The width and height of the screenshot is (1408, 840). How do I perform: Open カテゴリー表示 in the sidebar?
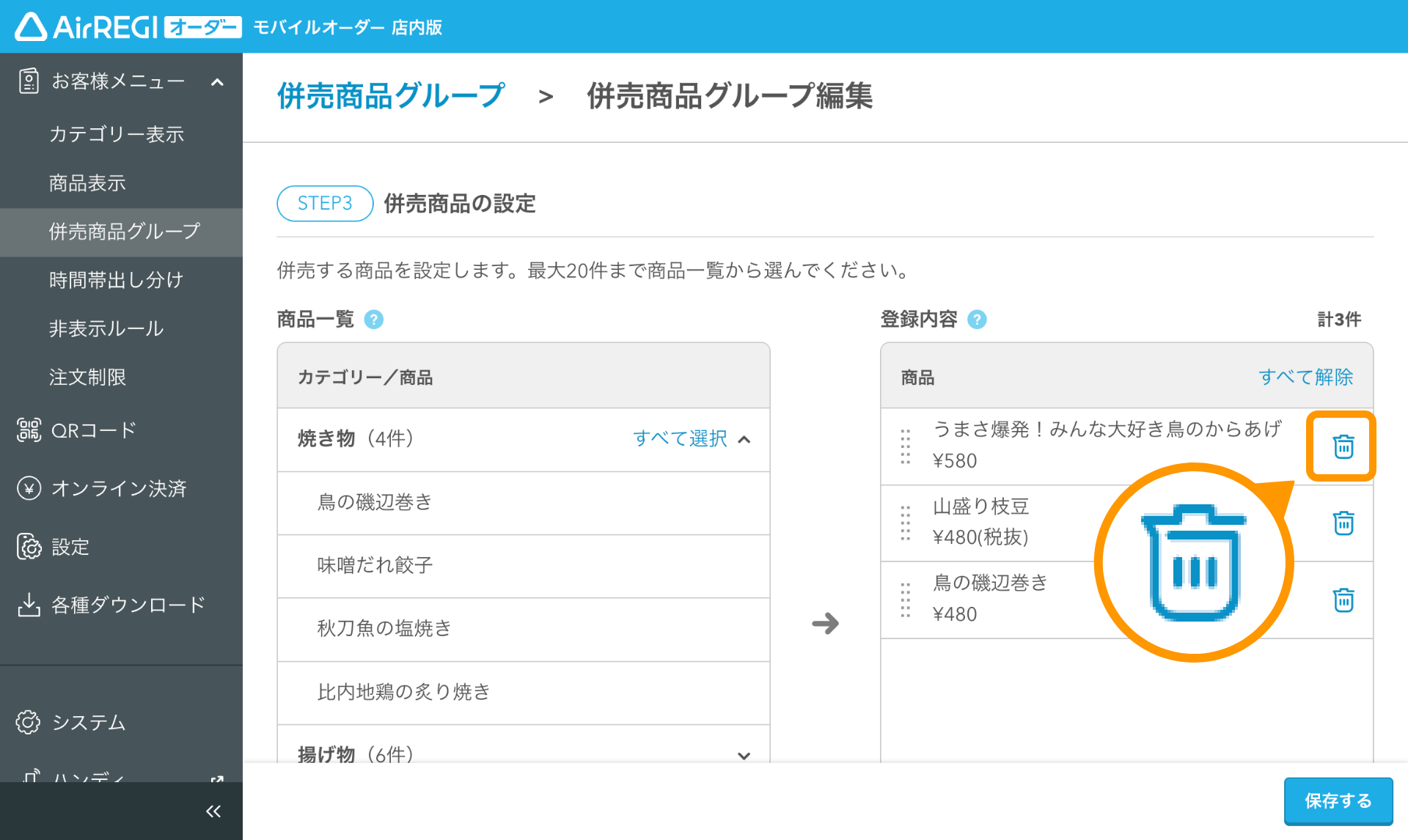click(116, 134)
